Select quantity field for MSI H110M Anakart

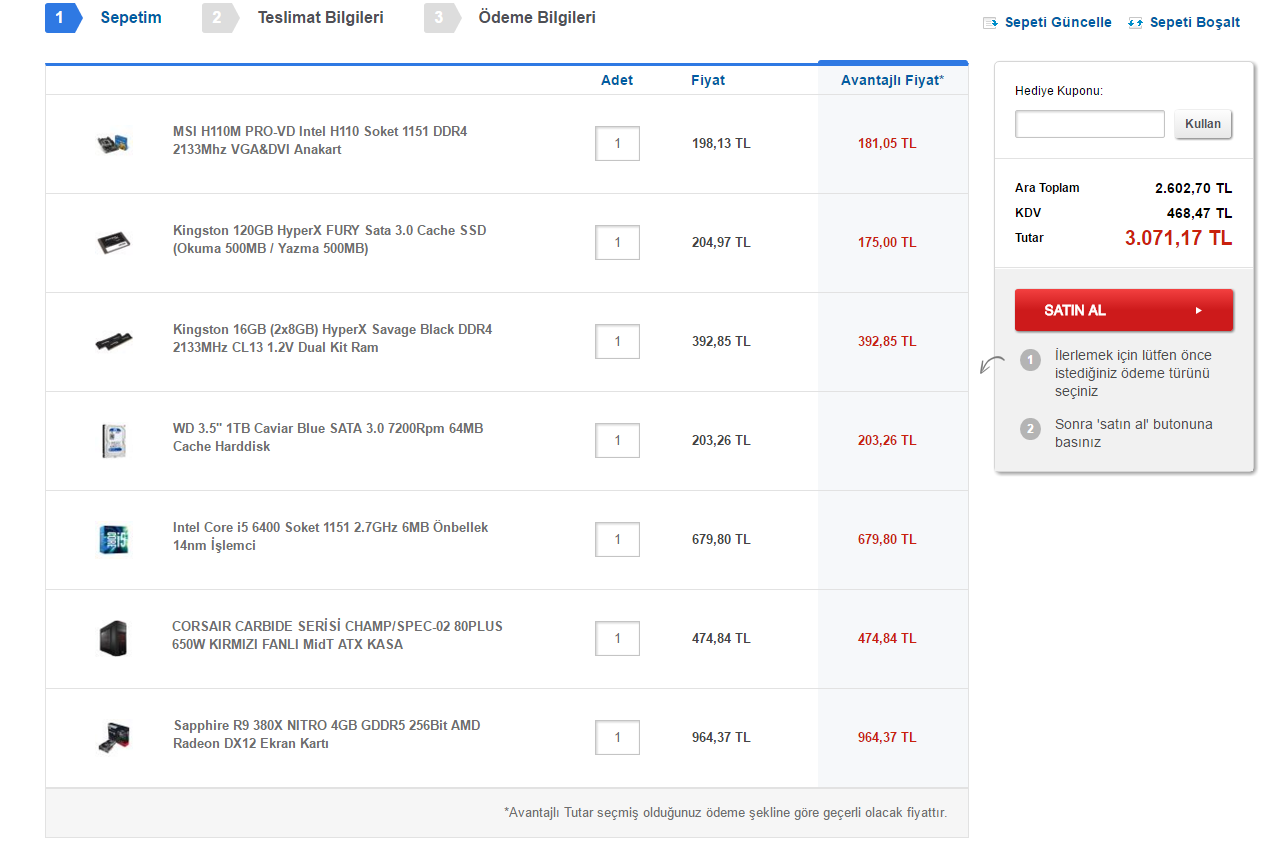point(617,143)
